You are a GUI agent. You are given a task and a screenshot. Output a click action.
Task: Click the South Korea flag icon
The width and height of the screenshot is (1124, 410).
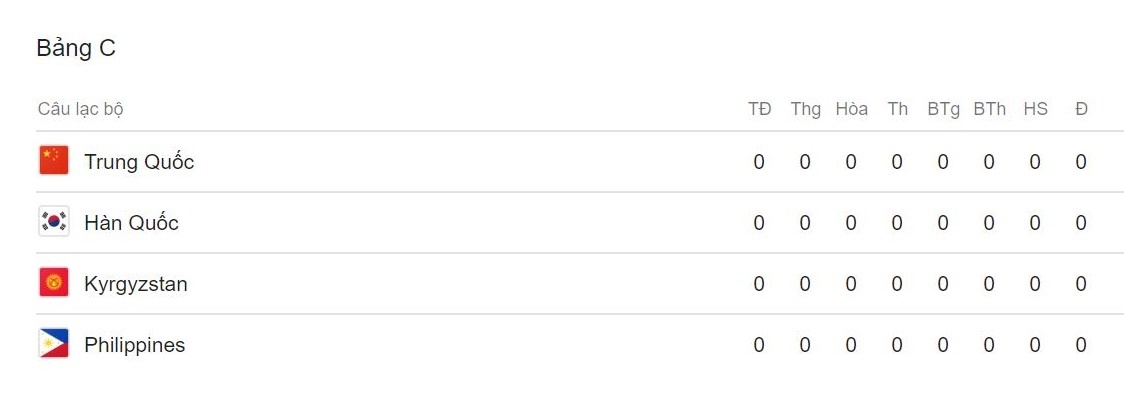53,222
